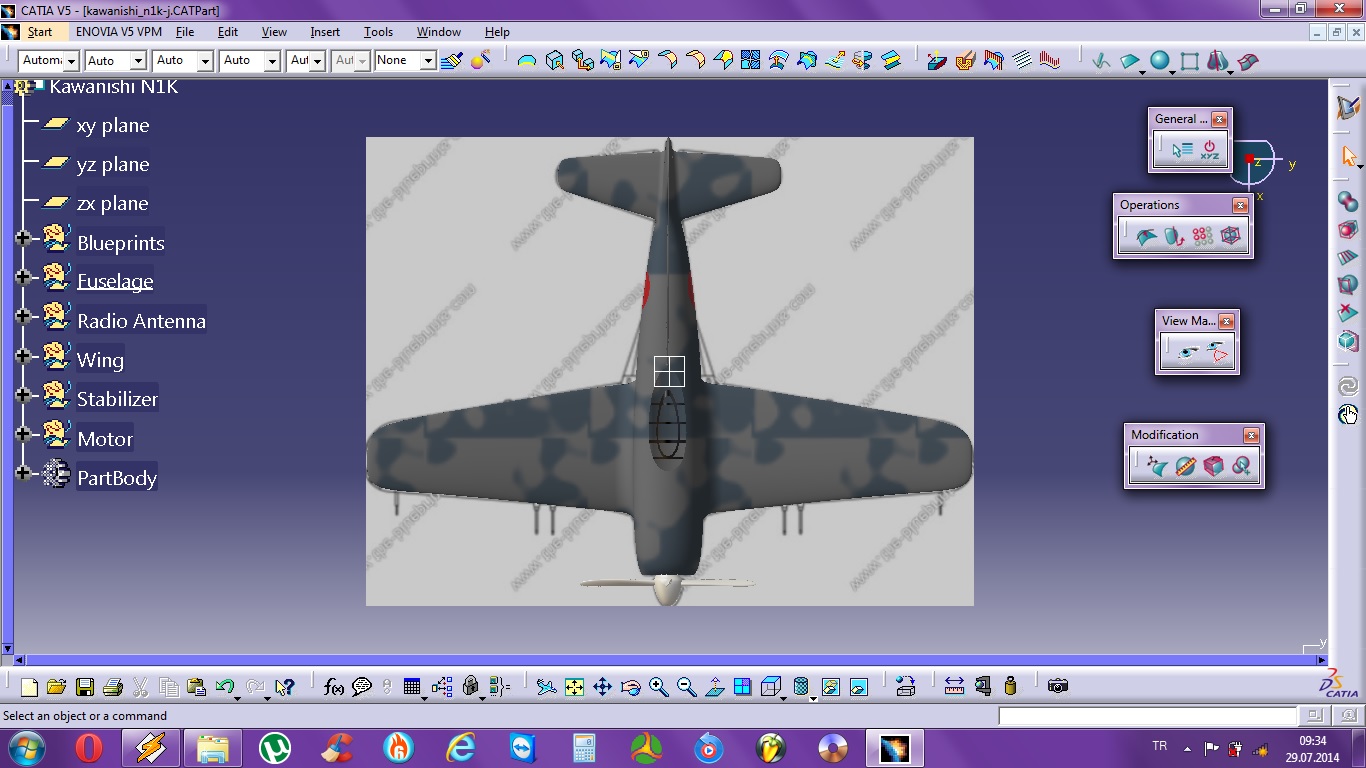
Task: Click the command input field in status bar
Action: coord(1147,716)
